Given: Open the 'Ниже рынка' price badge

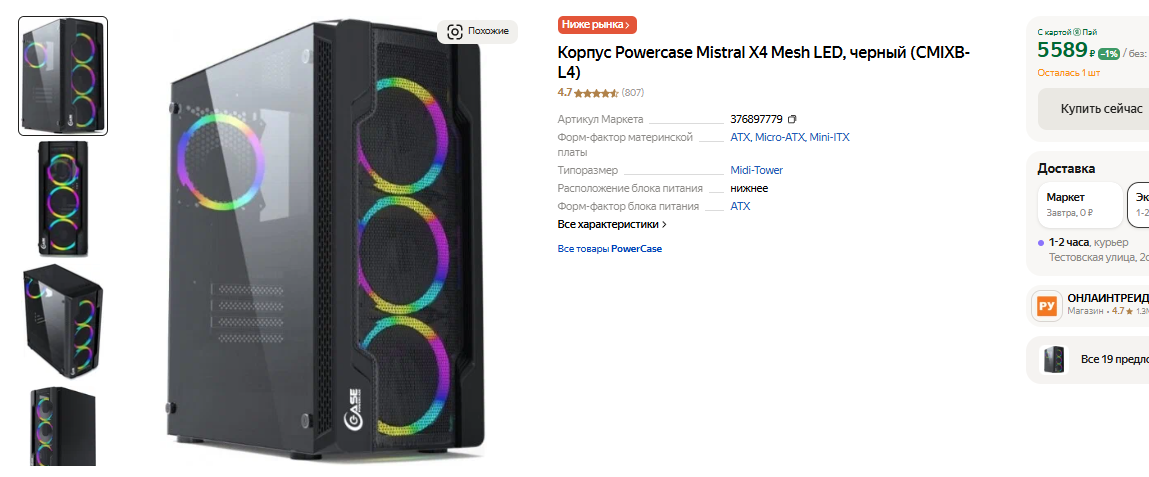Looking at the screenshot, I should click(596, 25).
